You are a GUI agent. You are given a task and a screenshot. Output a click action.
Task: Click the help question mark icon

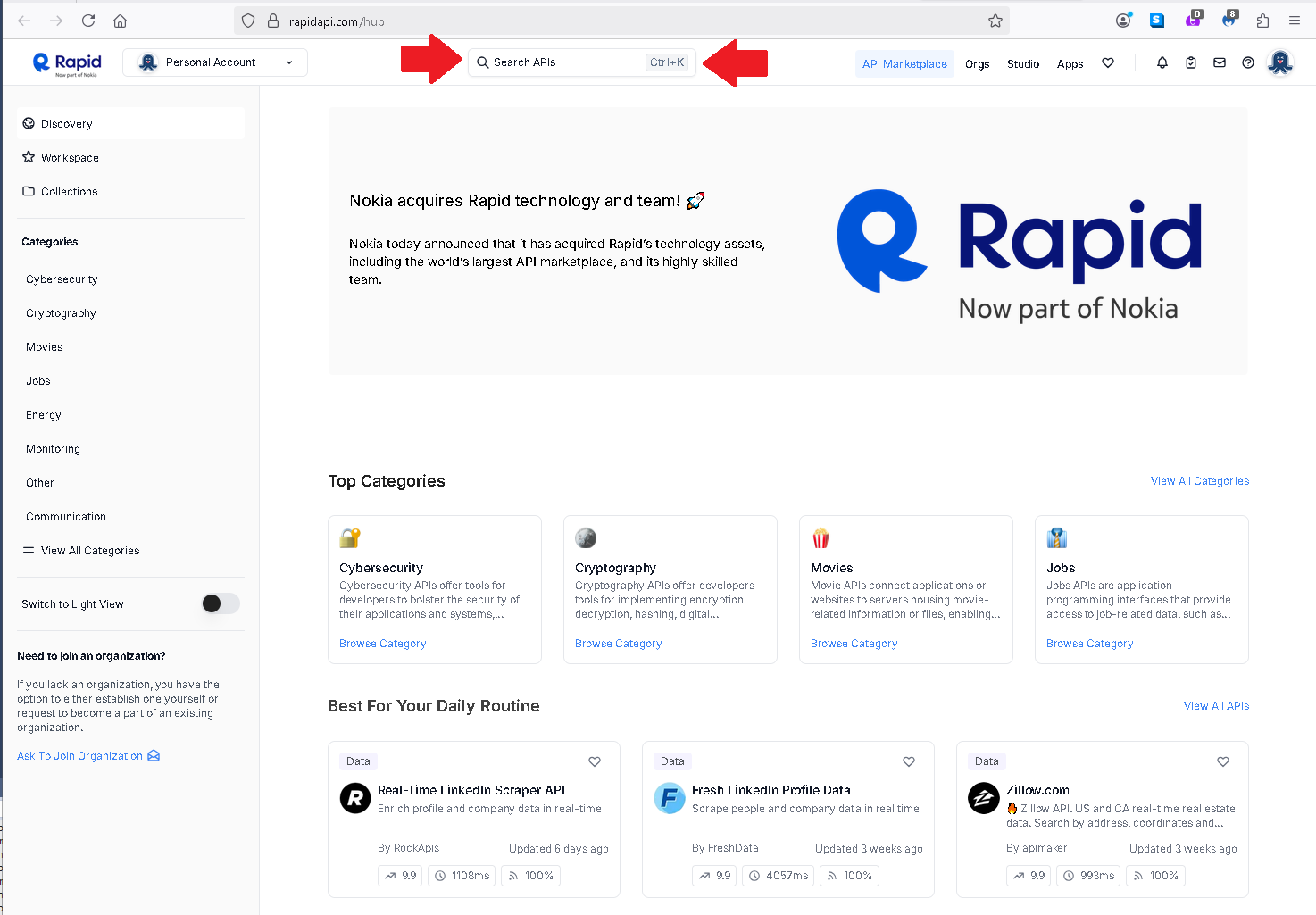click(x=1248, y=62)
